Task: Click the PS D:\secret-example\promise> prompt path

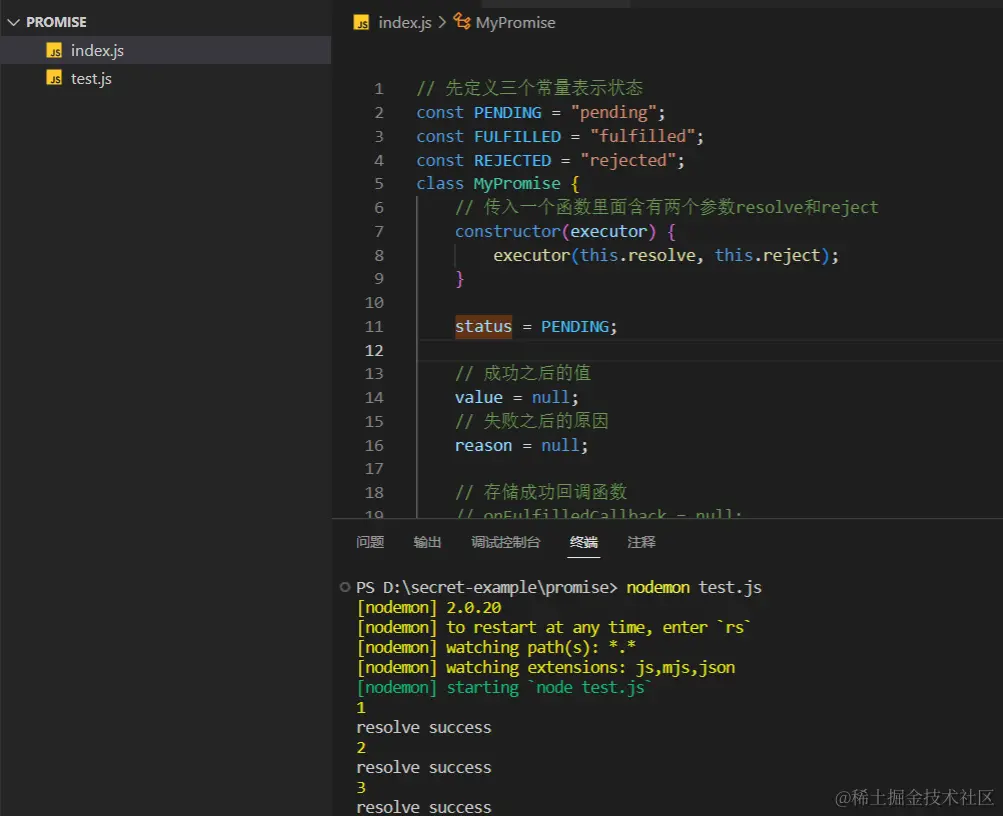Action: pos(487,587)
